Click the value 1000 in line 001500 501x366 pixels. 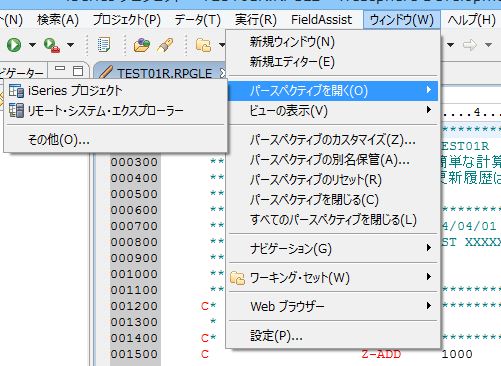pyautogui.click(x=457, y=354)
